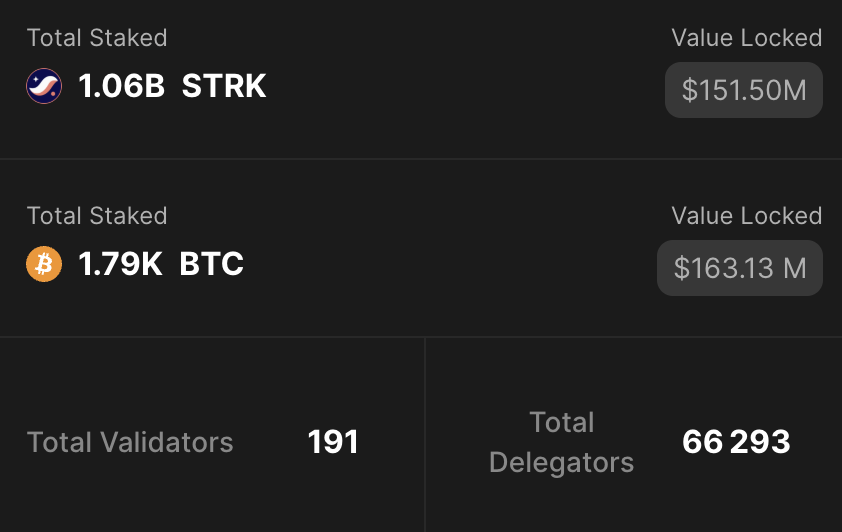
Task: Select the $151.50M value locked badge
Action: 743,90
